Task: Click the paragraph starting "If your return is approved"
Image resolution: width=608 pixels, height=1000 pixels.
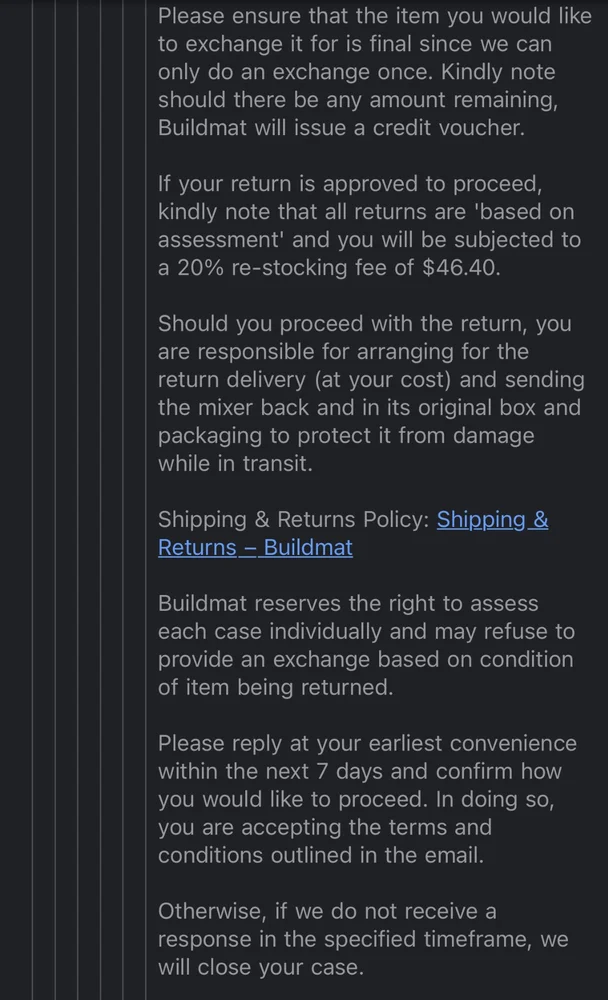Action: point(368,226)
